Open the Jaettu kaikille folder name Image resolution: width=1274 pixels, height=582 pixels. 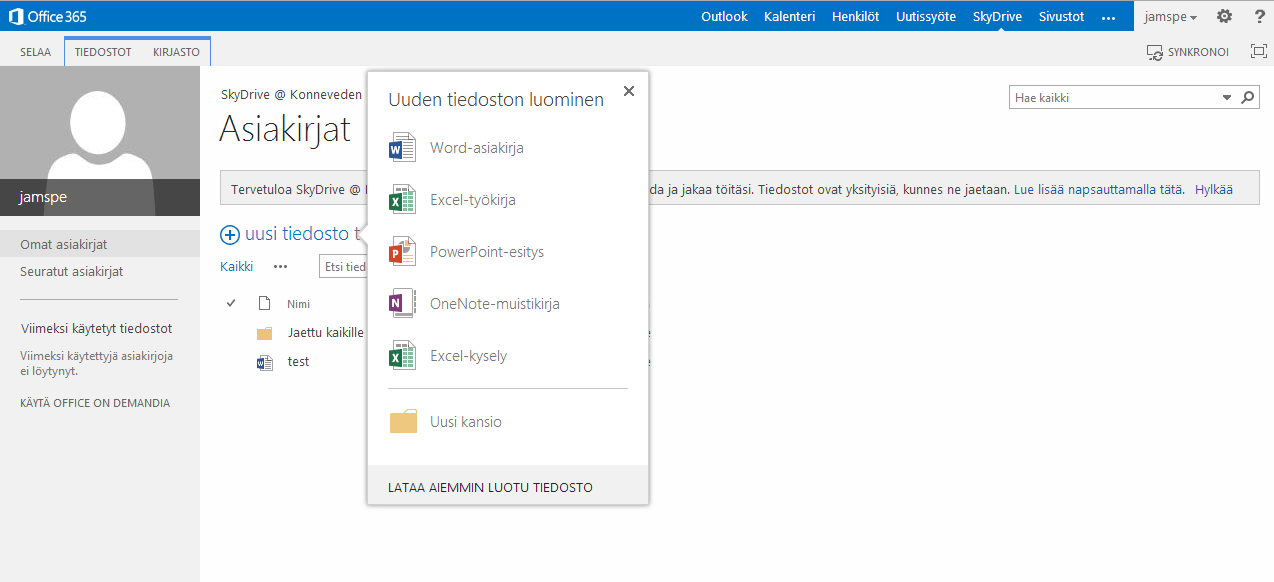click(326, 333)
